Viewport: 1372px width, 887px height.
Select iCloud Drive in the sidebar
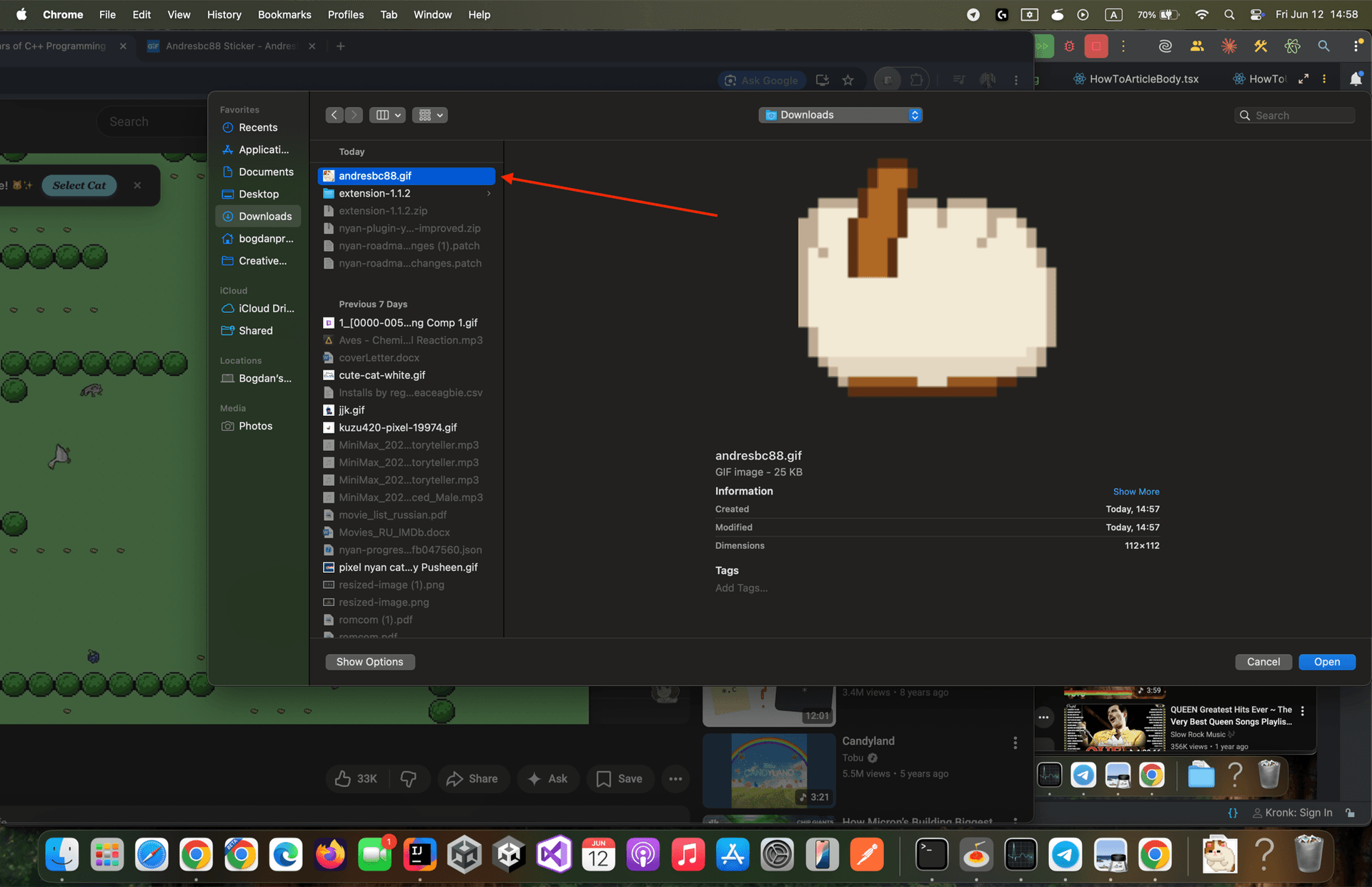258,308
